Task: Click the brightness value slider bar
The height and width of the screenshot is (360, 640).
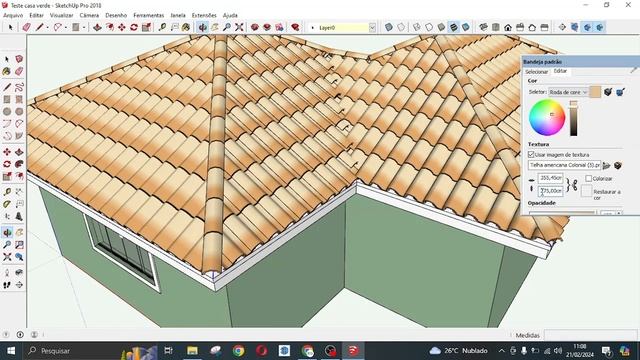Action: [573, 118]
